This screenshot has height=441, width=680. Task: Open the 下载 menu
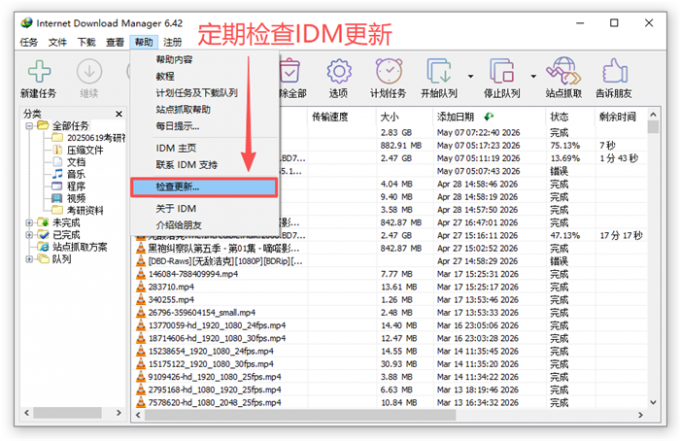click(x=86, y=42)
